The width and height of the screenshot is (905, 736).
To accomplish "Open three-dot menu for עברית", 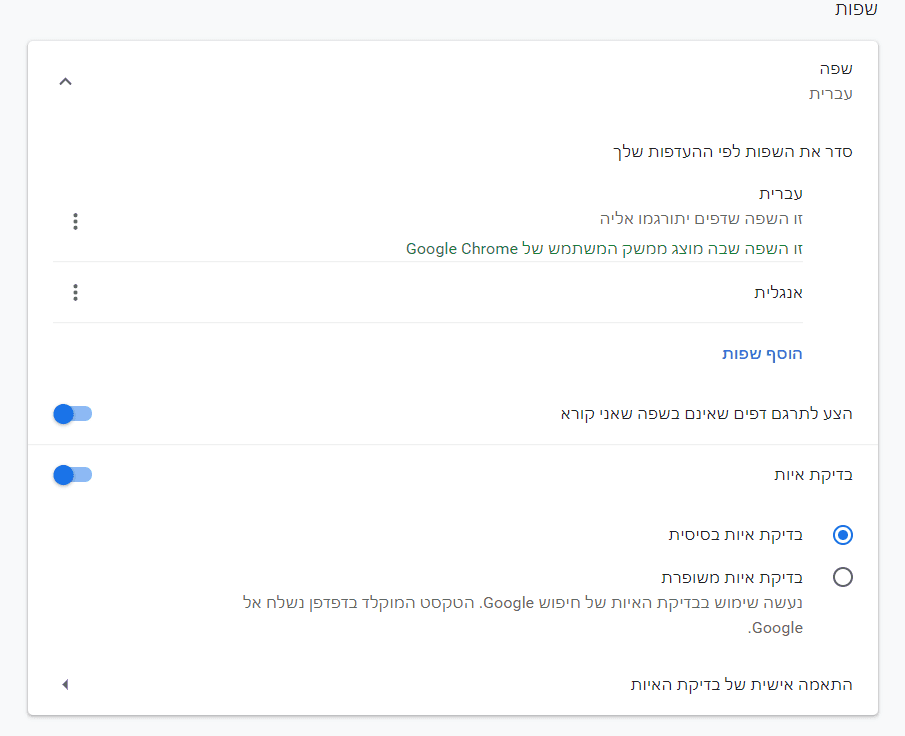I will pyautogui.click(x=75, y=221).
